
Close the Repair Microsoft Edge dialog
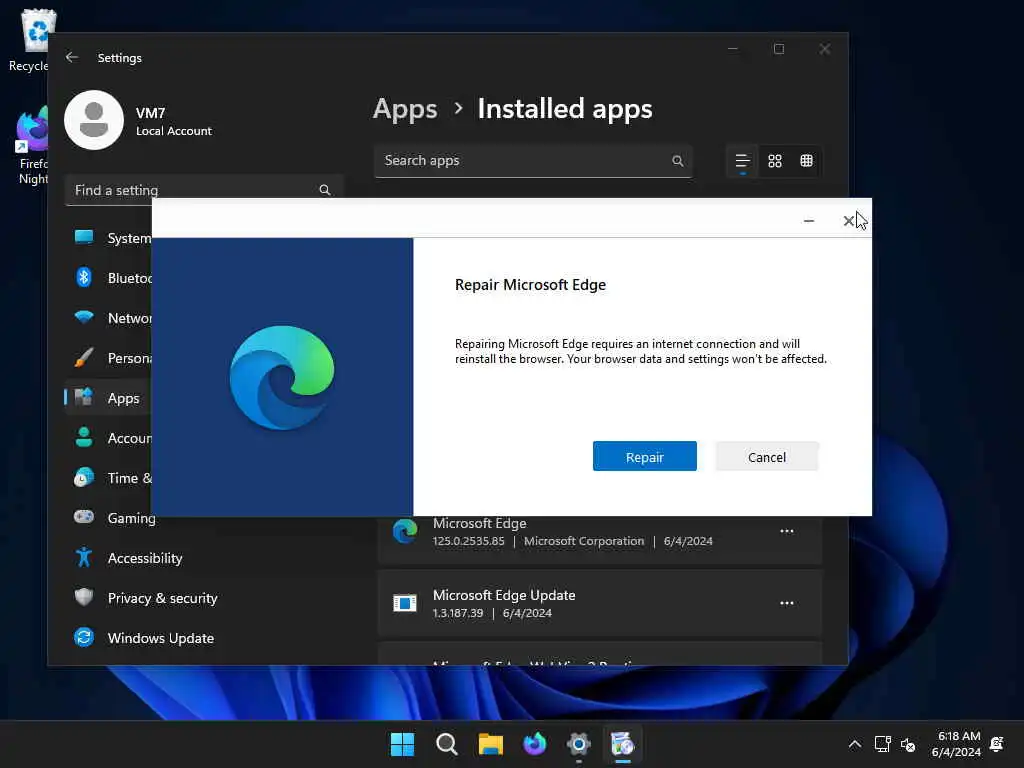tap(848, 221)
